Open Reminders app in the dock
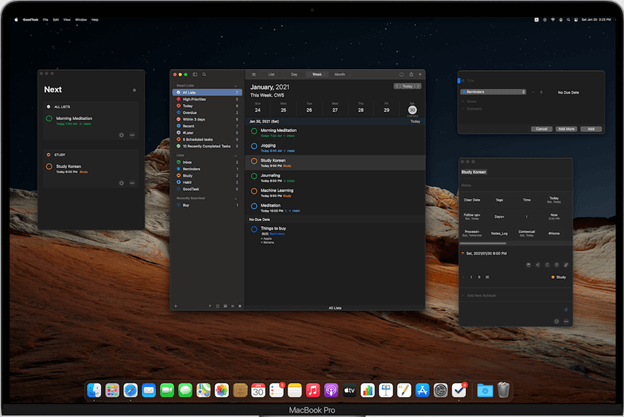 click(x=277, y=390)
